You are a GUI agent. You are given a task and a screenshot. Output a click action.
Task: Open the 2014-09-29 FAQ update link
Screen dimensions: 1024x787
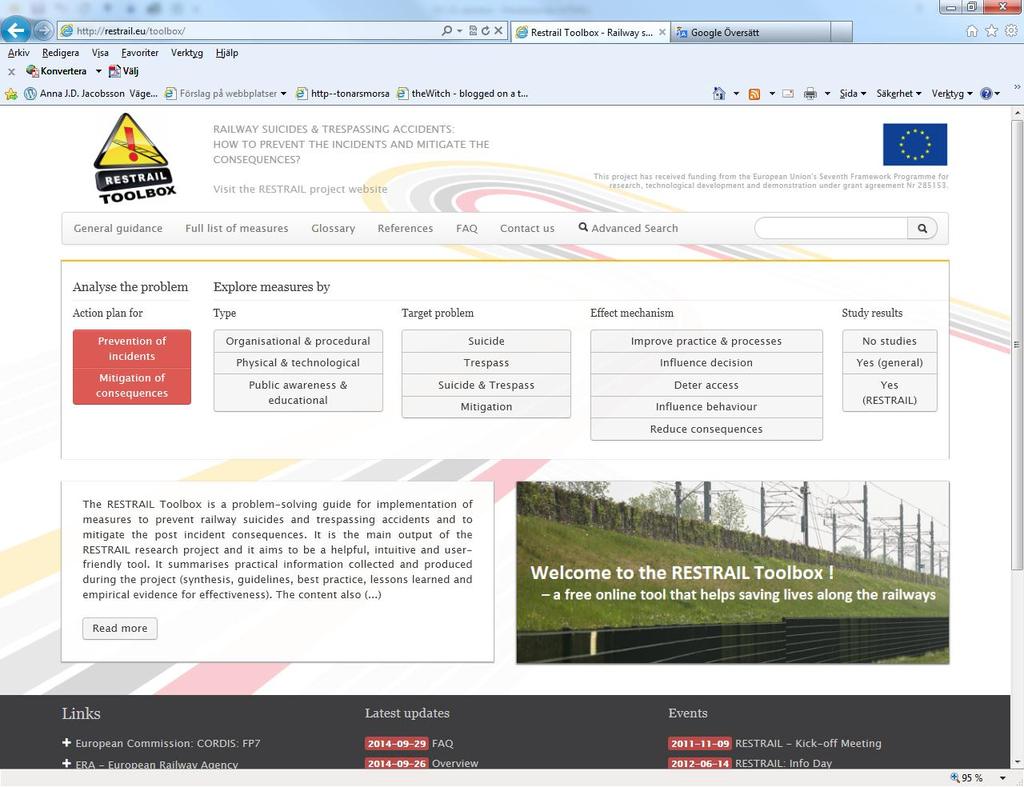click(x=409, y=743)
